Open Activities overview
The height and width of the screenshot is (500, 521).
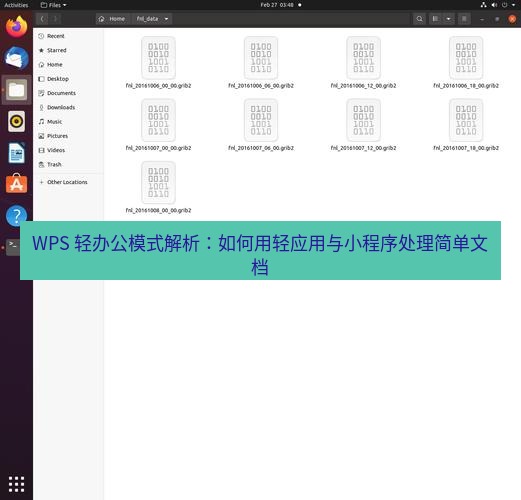pos(16,5)
